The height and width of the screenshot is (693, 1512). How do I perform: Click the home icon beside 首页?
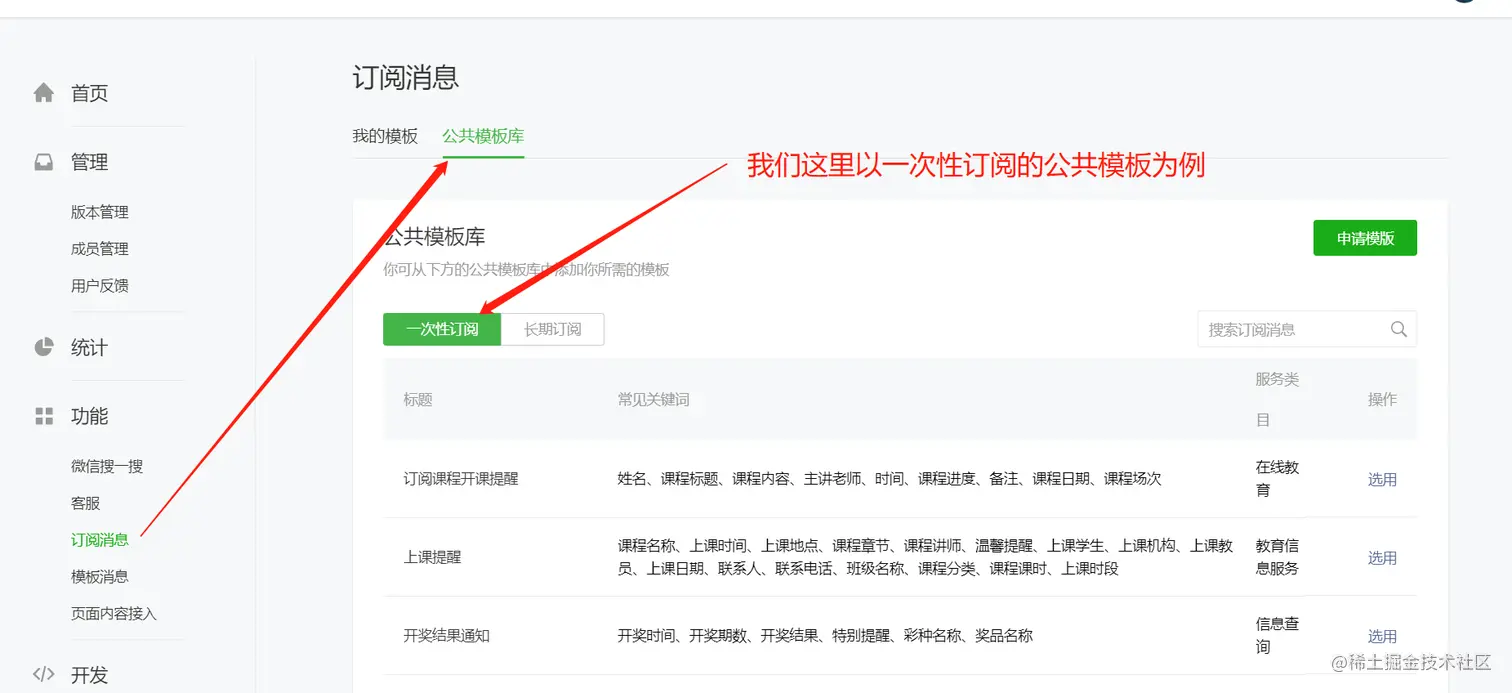(x=44, y=93)
